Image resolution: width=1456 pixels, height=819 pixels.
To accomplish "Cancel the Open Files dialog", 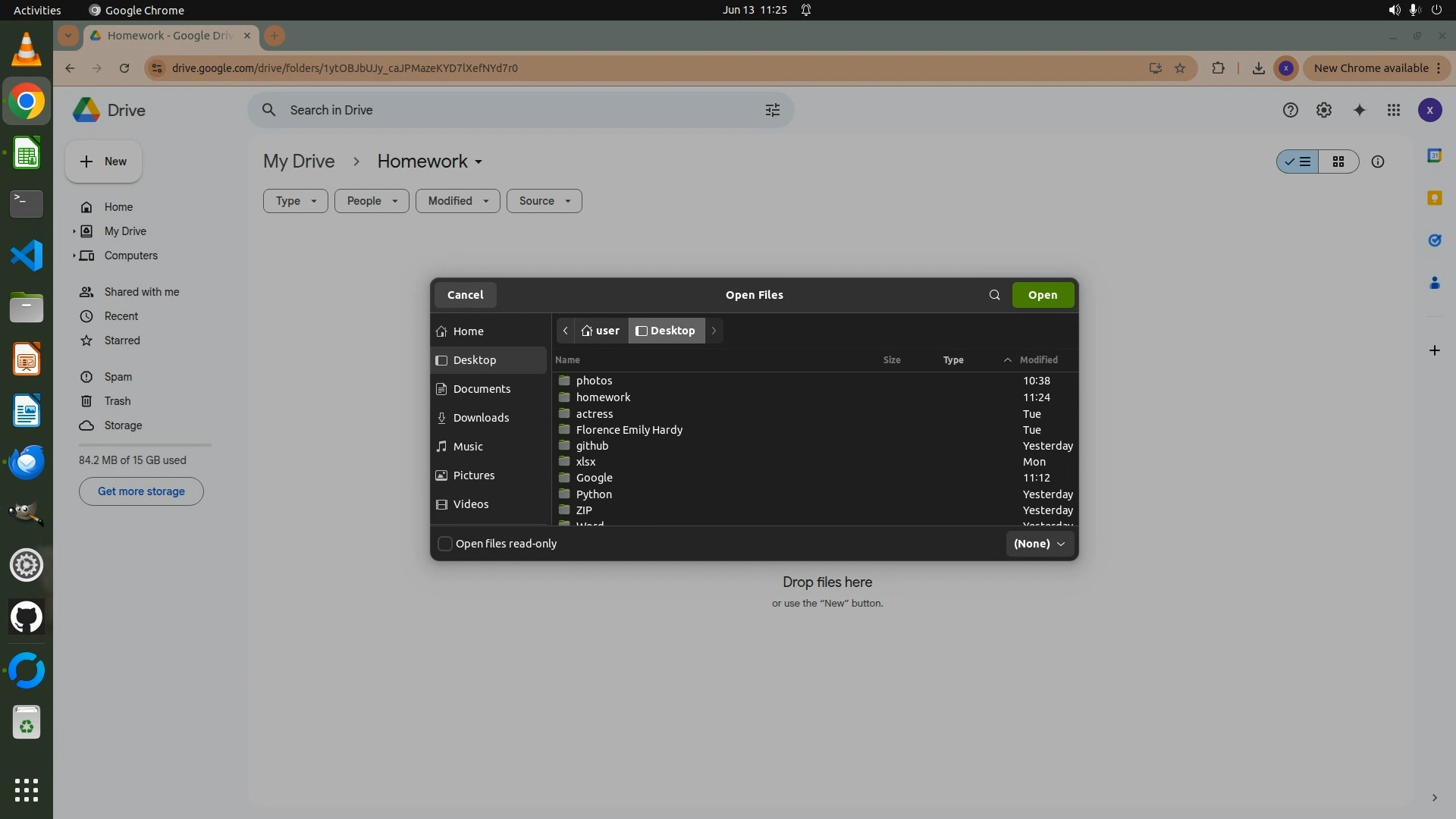I will point(465,295).
